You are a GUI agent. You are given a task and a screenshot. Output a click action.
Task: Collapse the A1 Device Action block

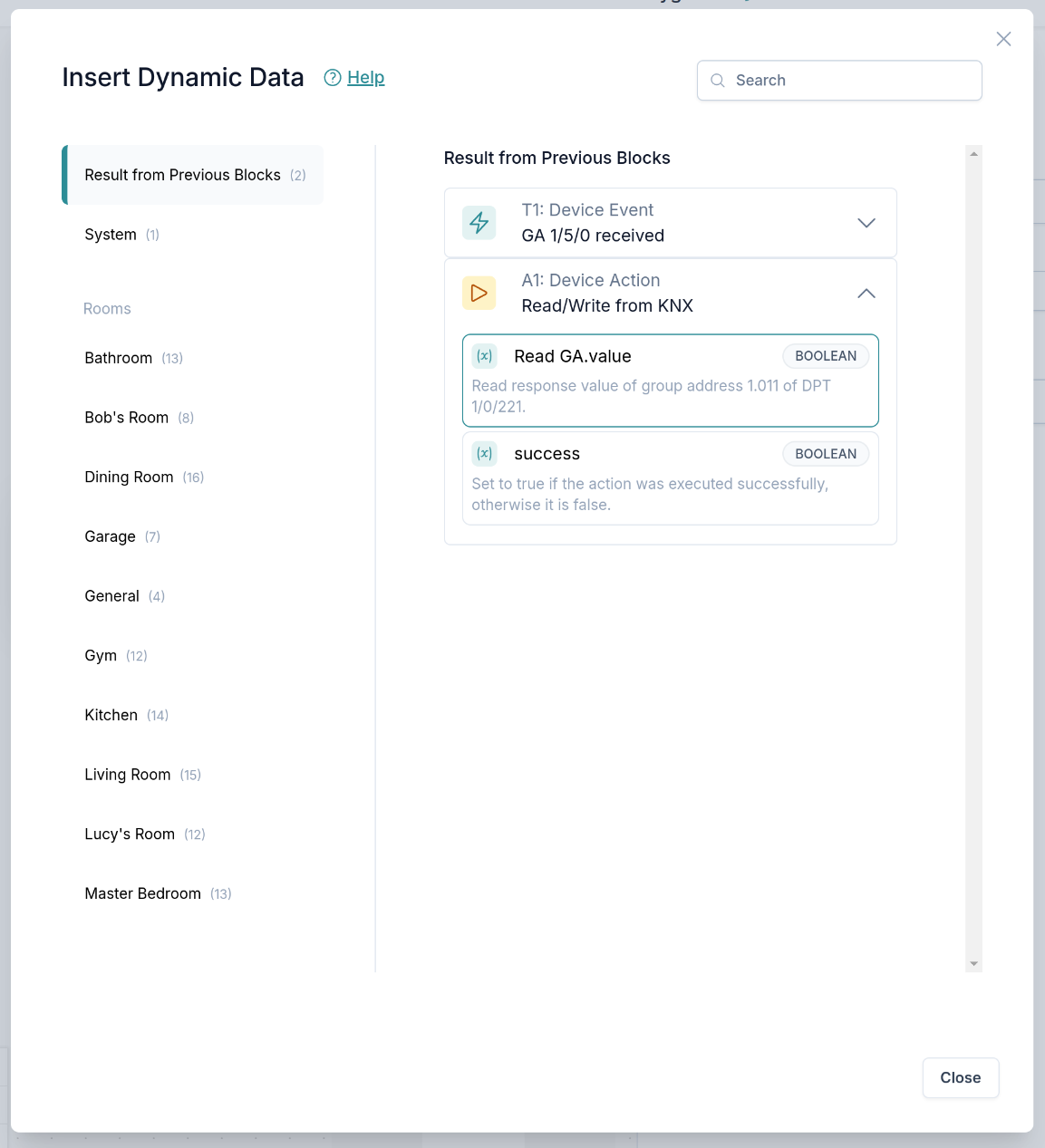[866, 294]
